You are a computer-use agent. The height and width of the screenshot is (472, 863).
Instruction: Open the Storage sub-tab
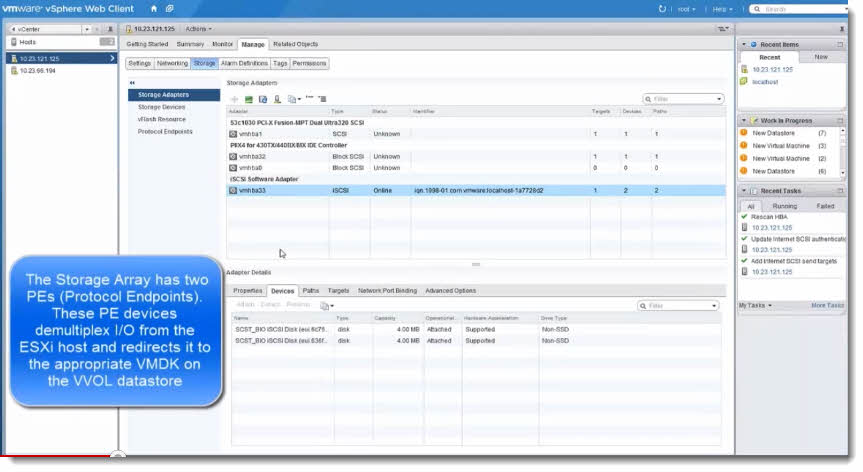(204, 63)
